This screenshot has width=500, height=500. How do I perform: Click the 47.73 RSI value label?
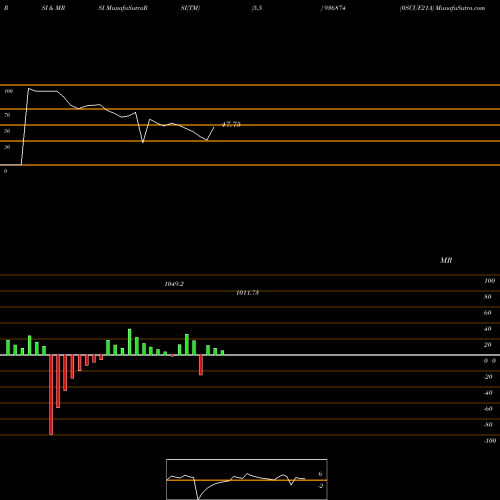pos(231,124)
